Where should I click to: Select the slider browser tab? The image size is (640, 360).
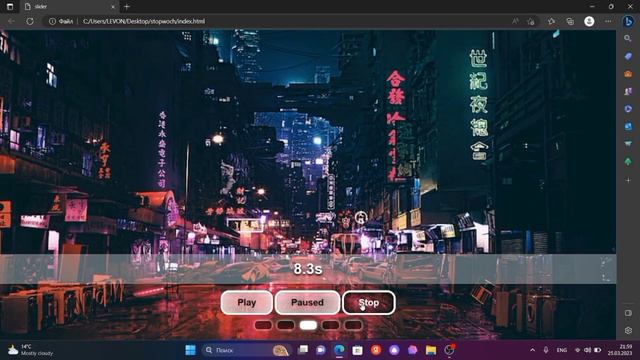point(69,7)
